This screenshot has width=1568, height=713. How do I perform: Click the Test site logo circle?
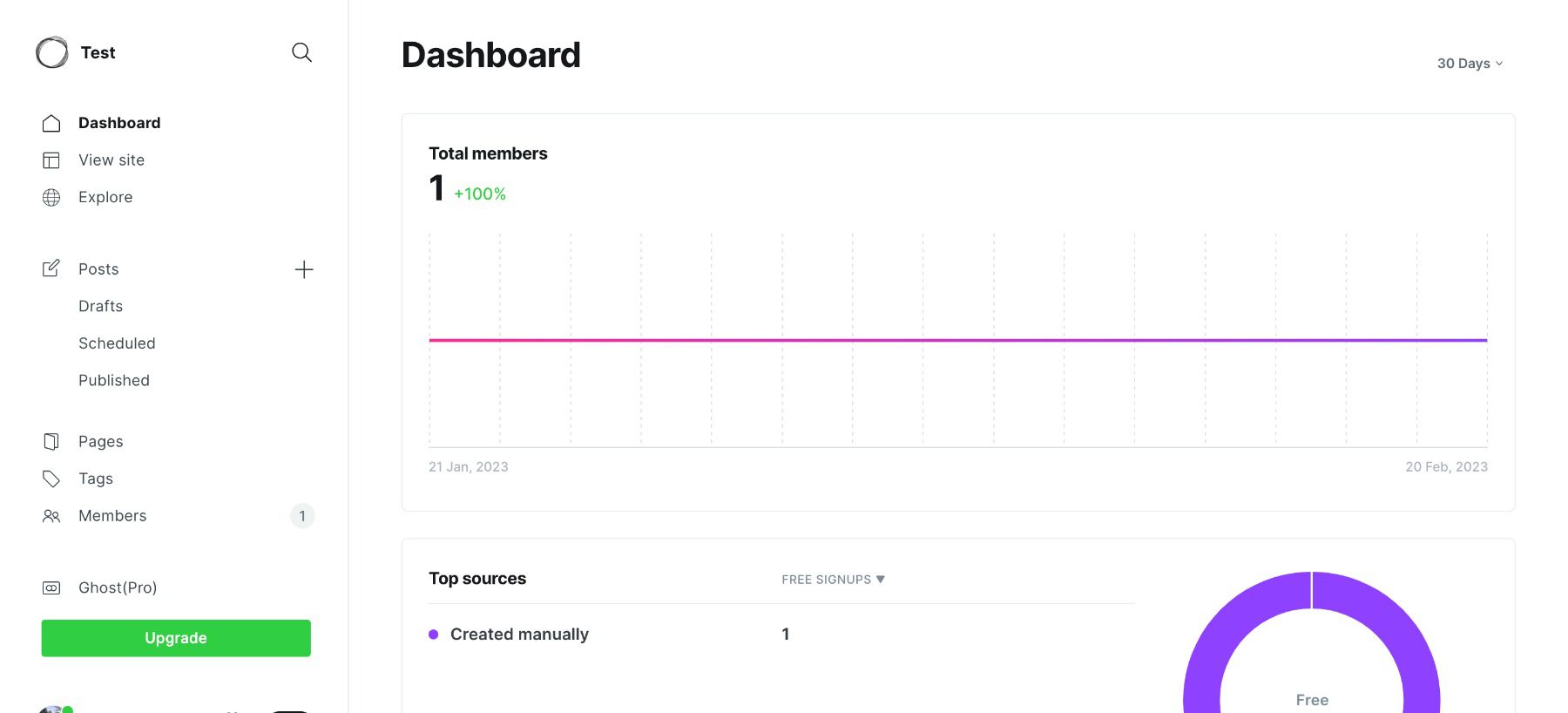tap(52, 52)
